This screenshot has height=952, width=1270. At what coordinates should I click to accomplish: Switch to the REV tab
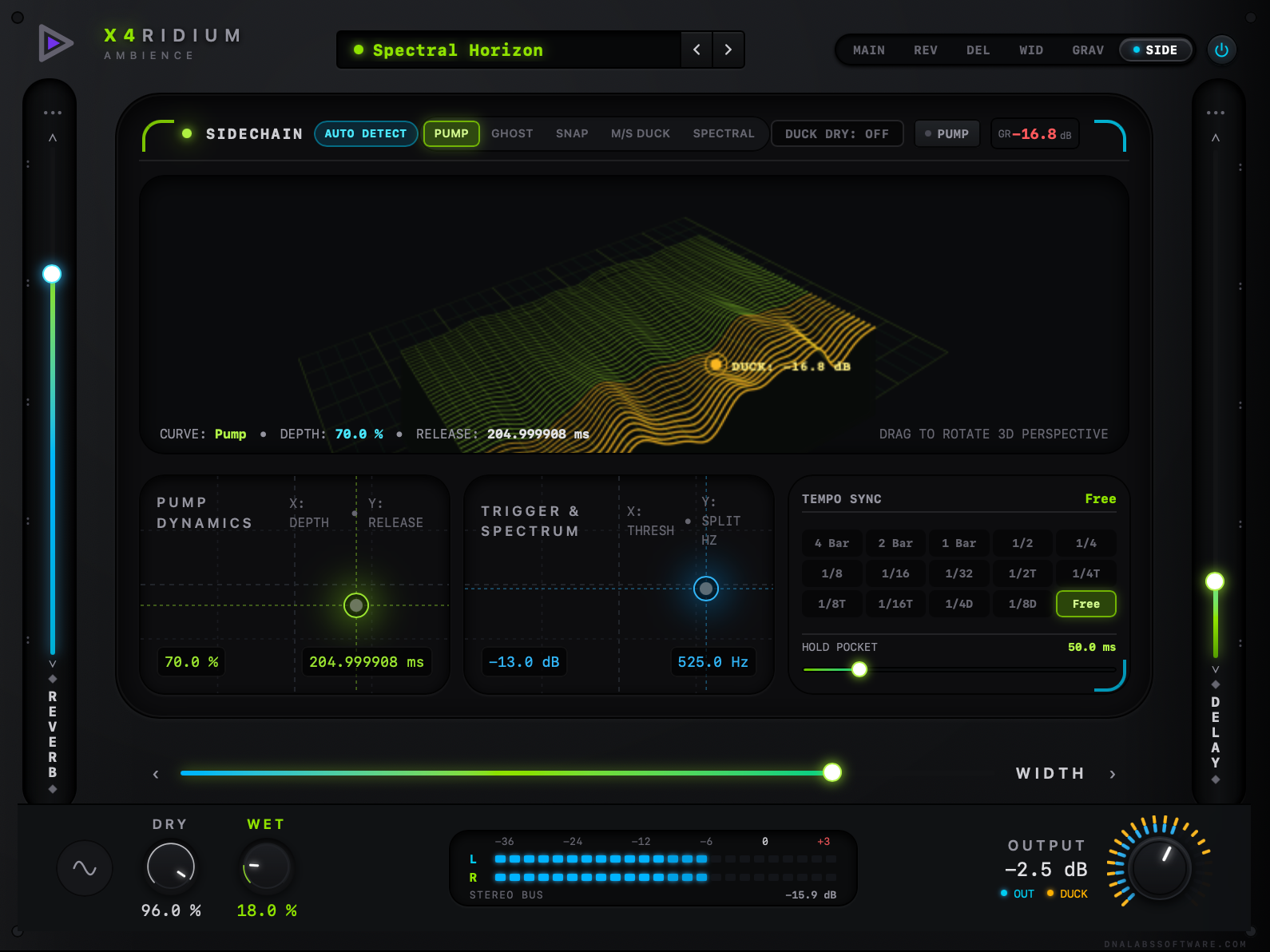pyautogui.click(x=926, y=50)
